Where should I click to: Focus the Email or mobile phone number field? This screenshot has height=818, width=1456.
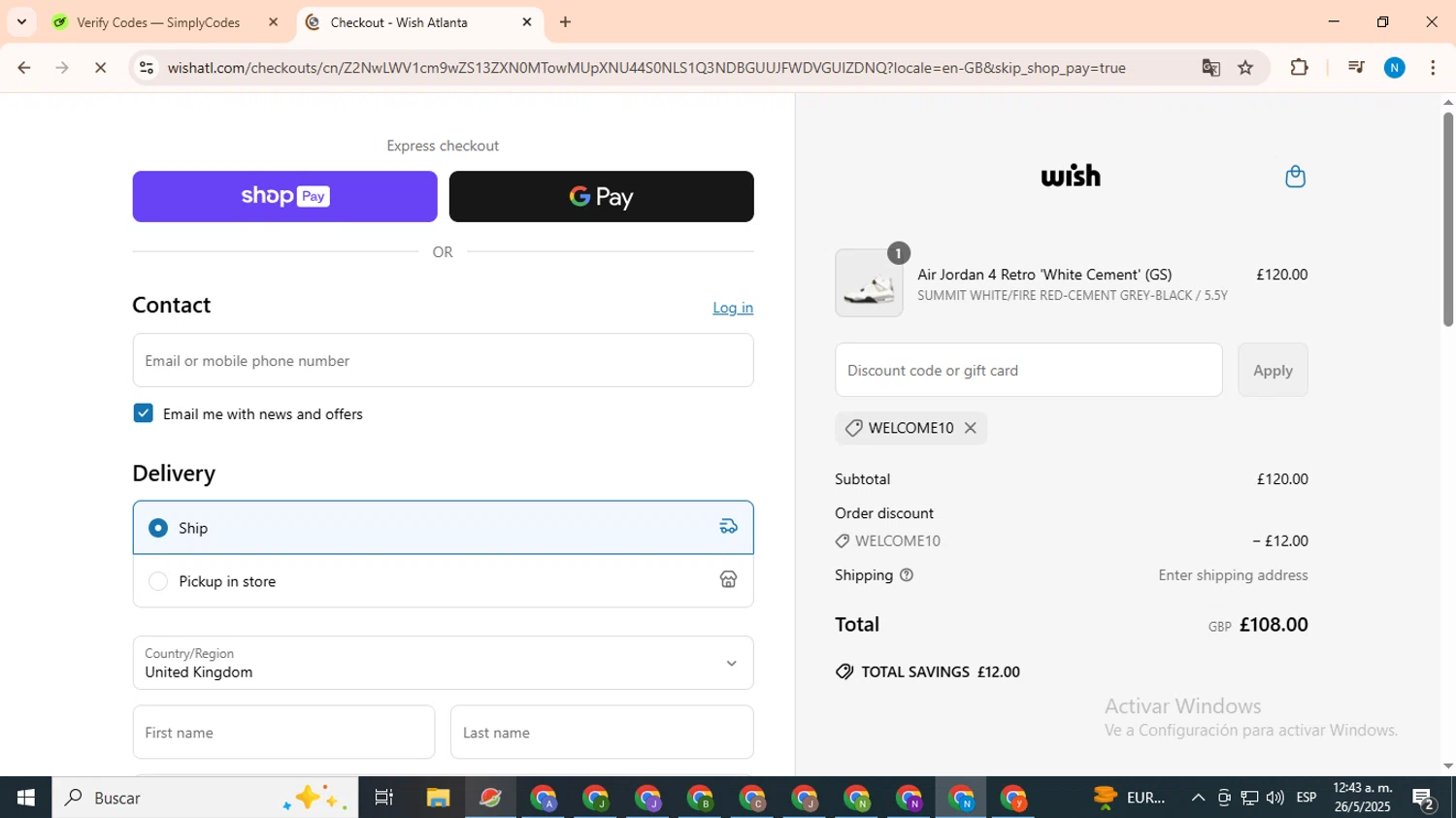pyautogui.click(x=443, y=360)
